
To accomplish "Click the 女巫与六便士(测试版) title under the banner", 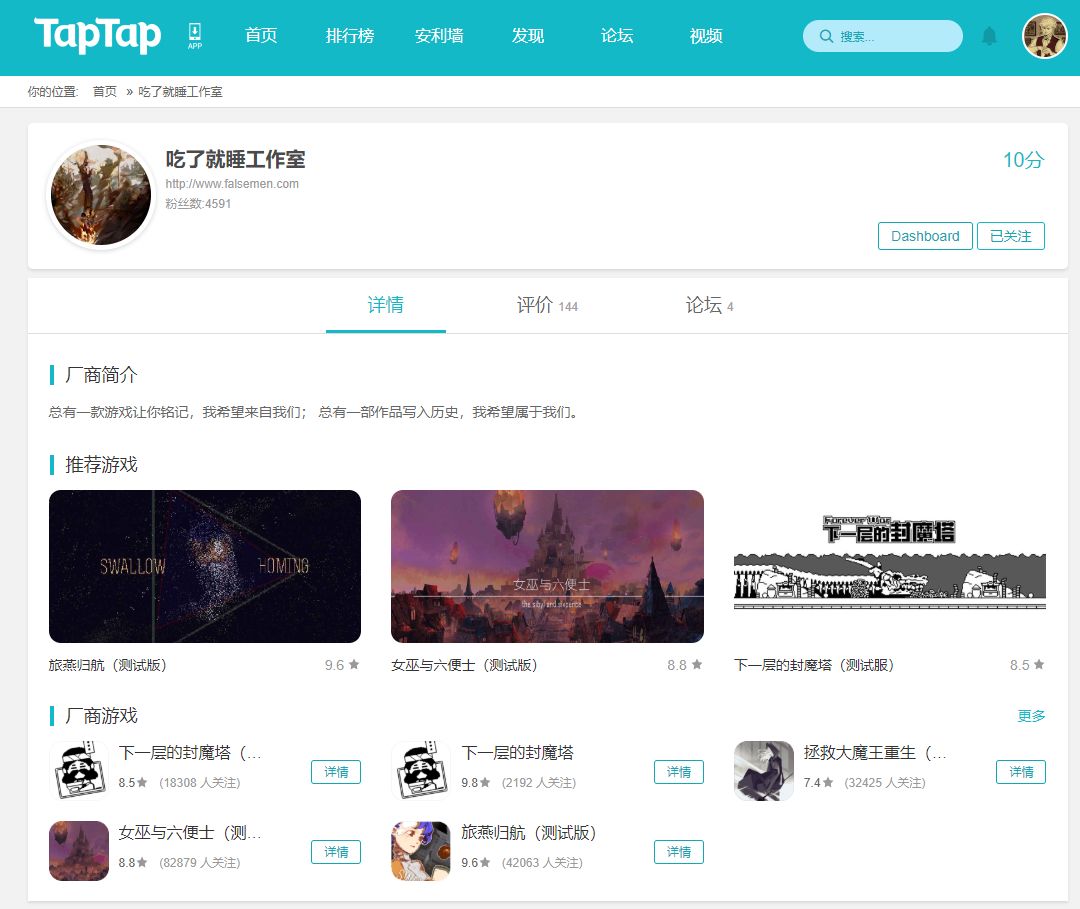I will coord(464,665).
